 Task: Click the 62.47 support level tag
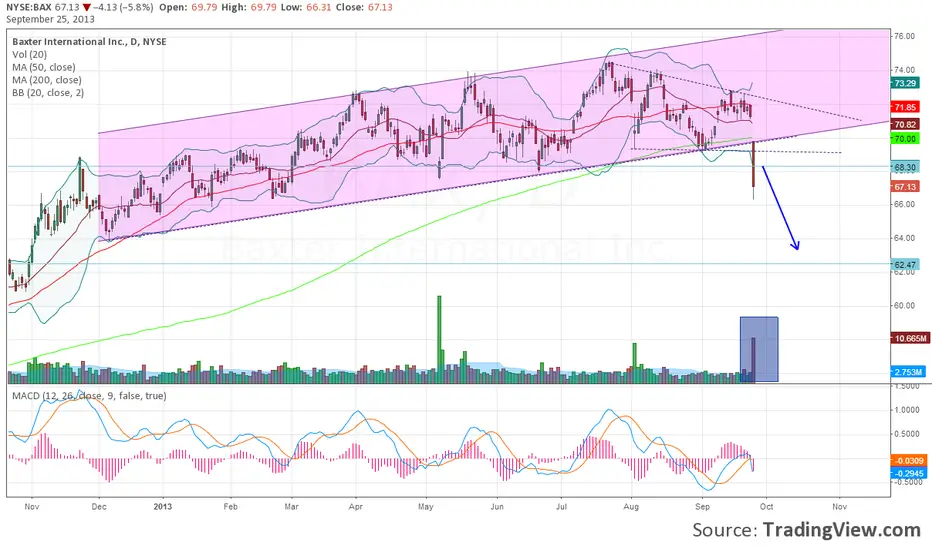[905, 265]
